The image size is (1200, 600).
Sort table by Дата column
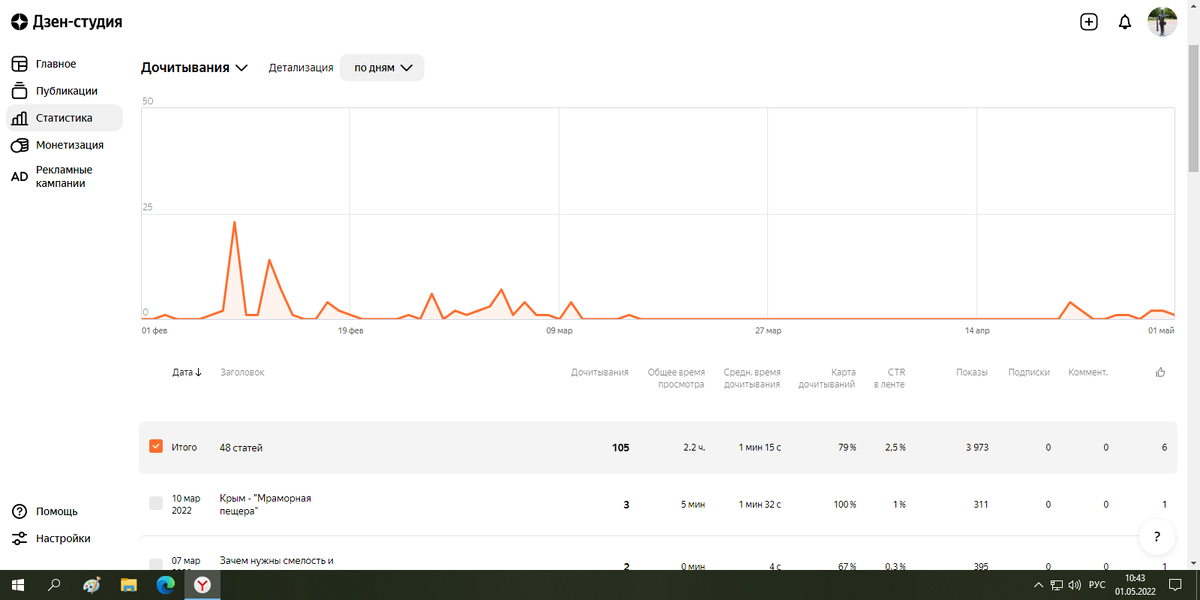point(187,372)
